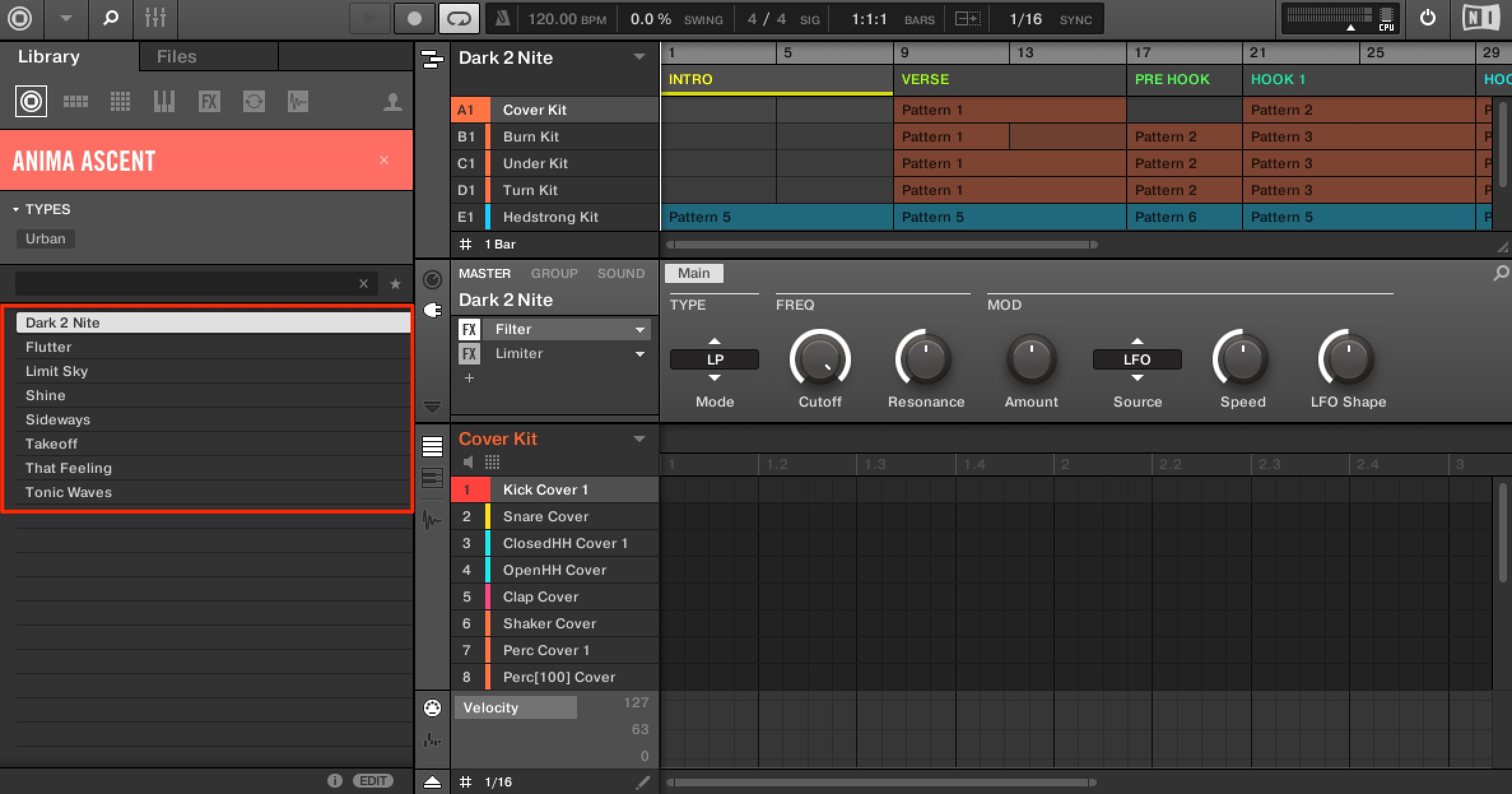
Task: Step LFO Source selector down
Action: tap(1137, 378)
